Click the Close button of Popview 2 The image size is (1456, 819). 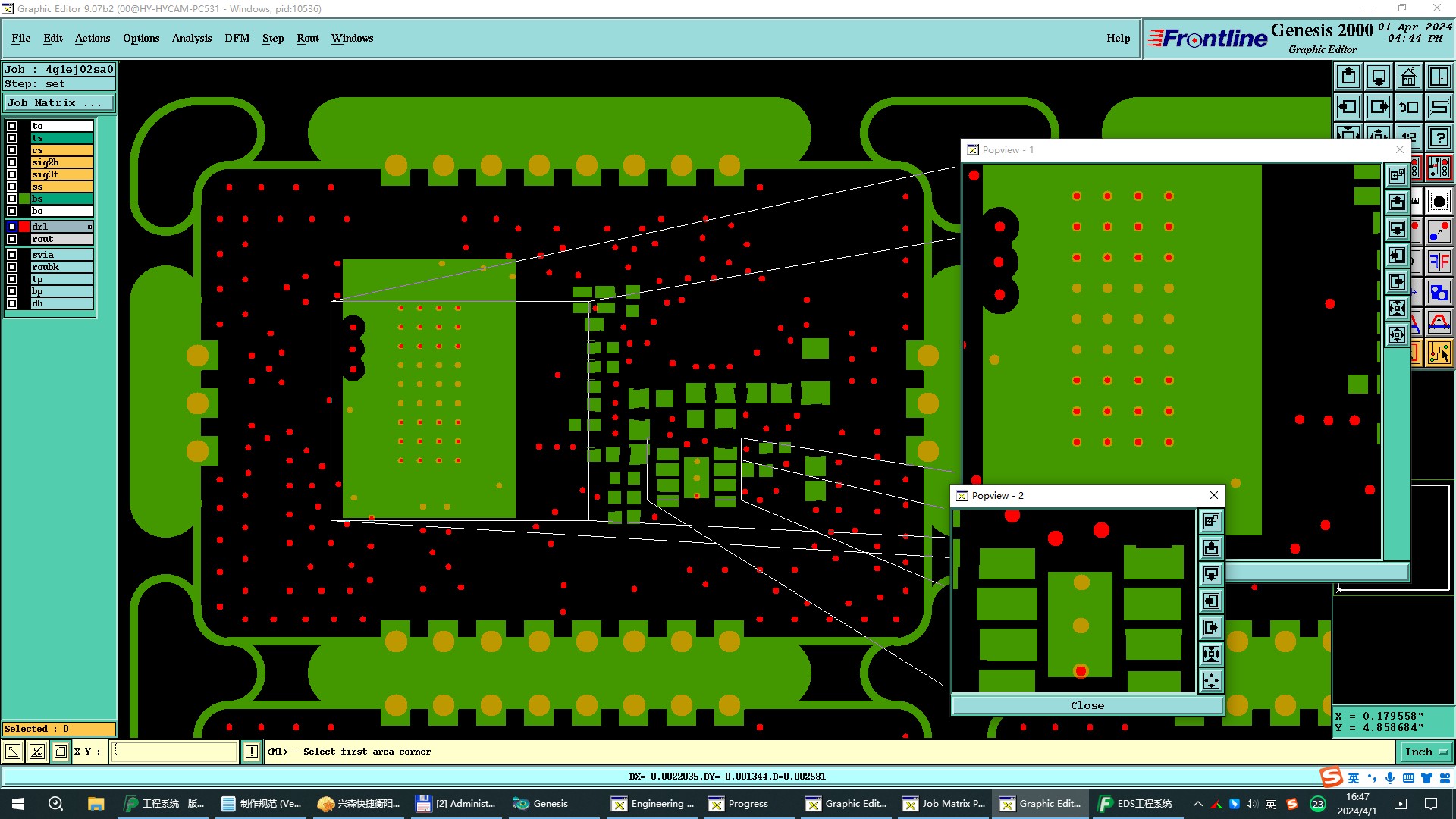click(x=1087, y=705)
